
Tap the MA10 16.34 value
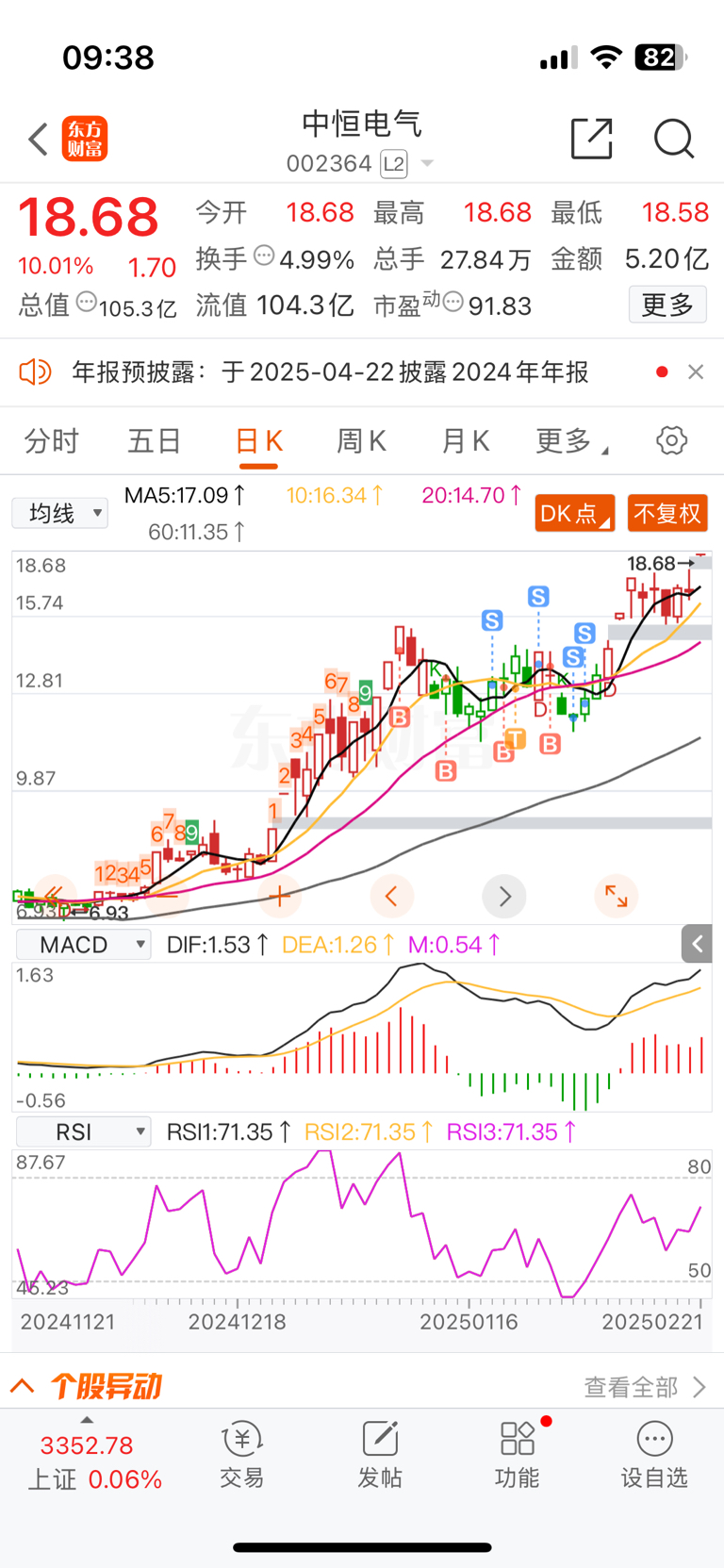click(335, 495)
